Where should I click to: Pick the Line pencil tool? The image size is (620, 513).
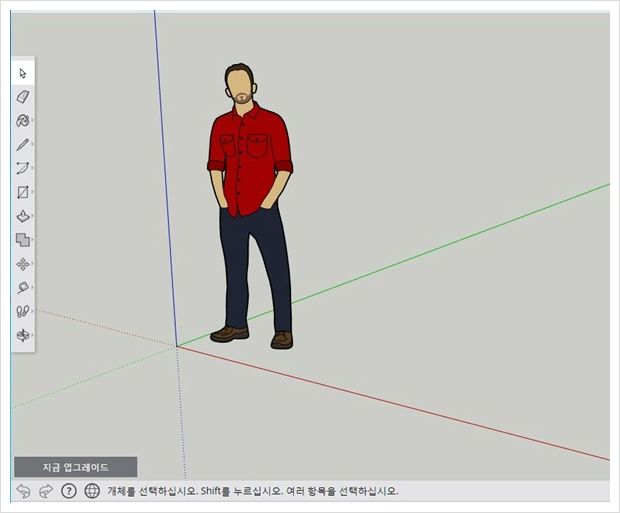pyautogui.click(x=23, y=144)
